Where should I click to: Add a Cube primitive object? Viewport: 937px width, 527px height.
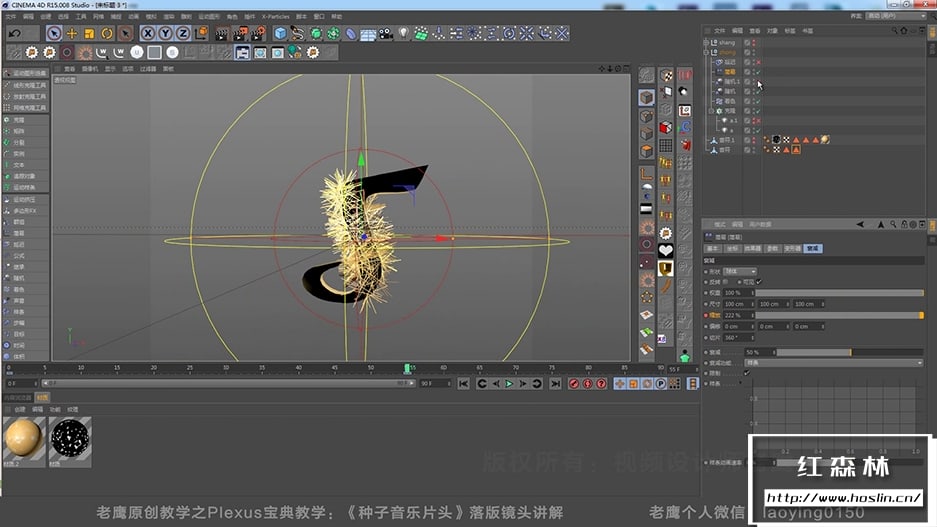[x=280, y=33]
